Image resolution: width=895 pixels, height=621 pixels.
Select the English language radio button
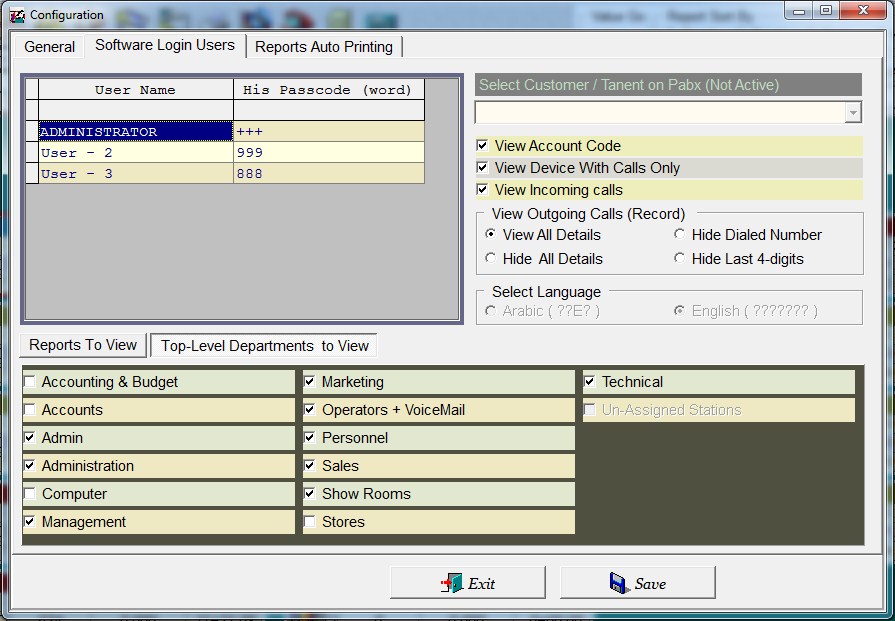pyautogui.click(x=679, y=310)
